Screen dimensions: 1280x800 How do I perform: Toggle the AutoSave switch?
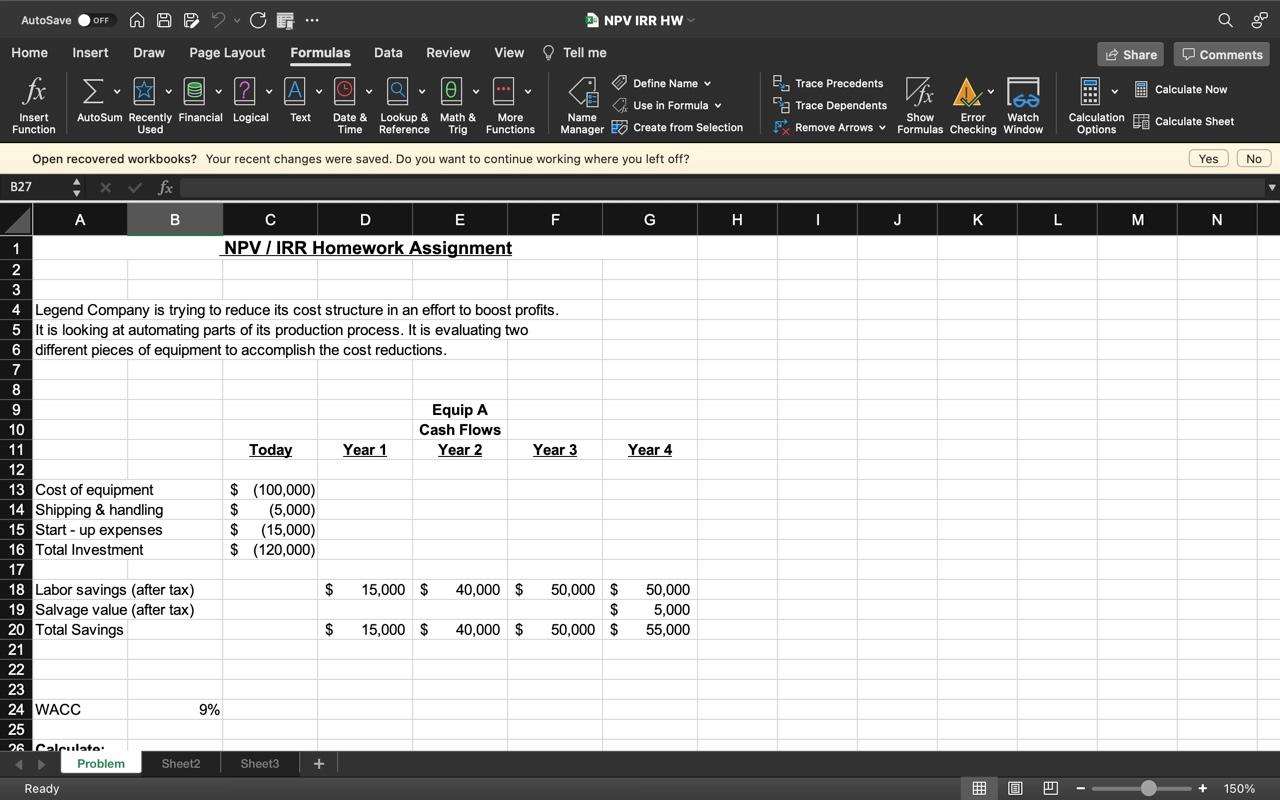pyautogui.click(x=95, y=20)
